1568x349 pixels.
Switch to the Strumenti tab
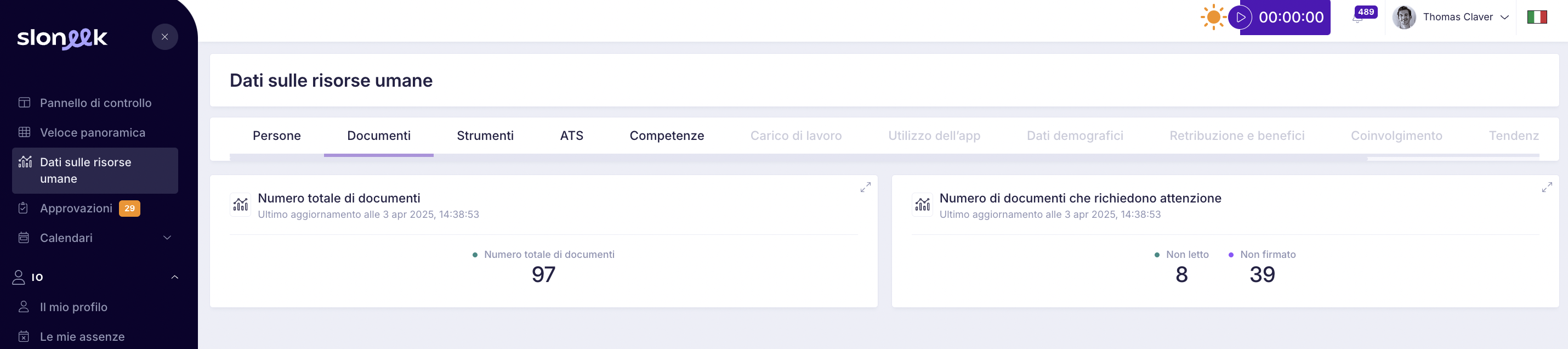pos(485,136)
